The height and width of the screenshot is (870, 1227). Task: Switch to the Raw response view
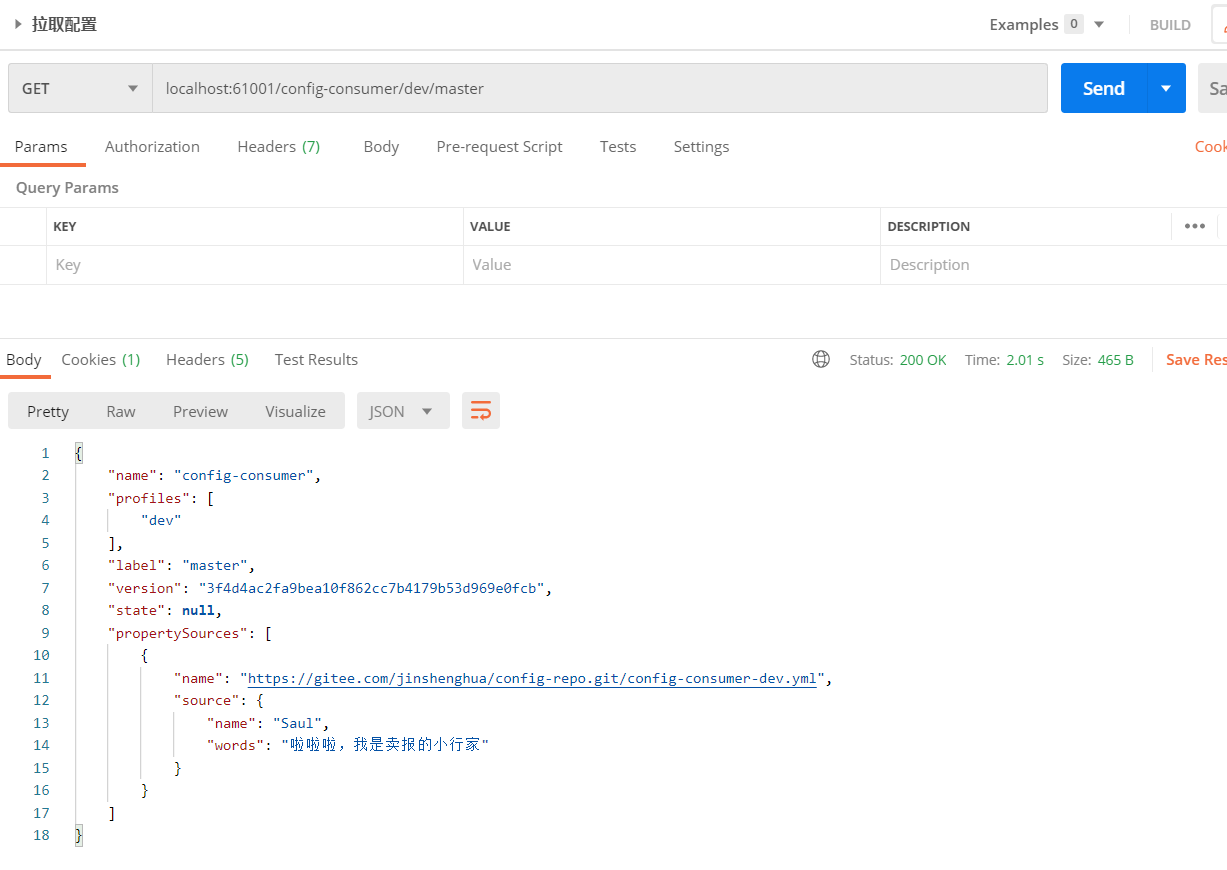[121, 411]
